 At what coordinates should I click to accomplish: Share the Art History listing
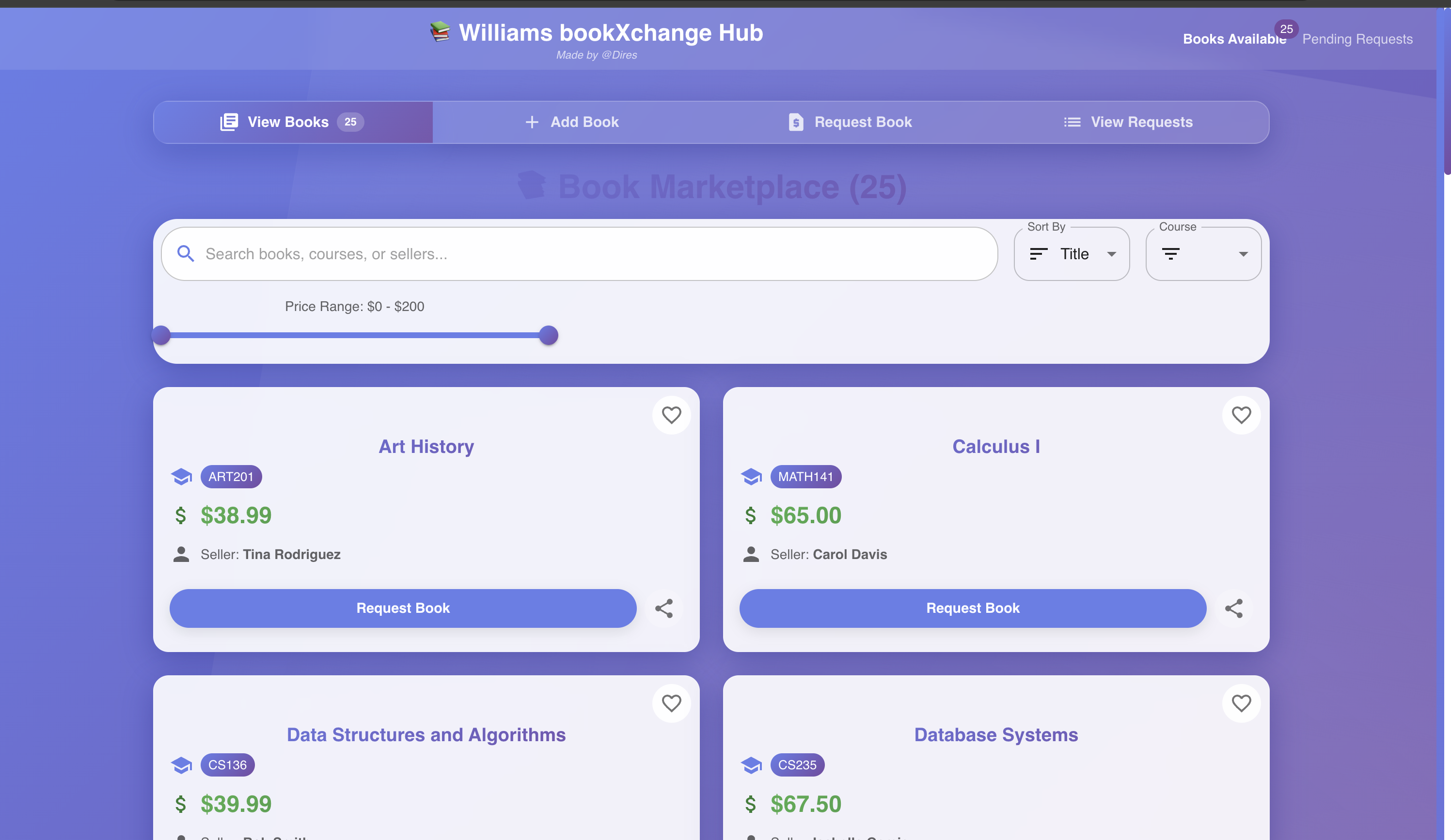click(664, 608)
